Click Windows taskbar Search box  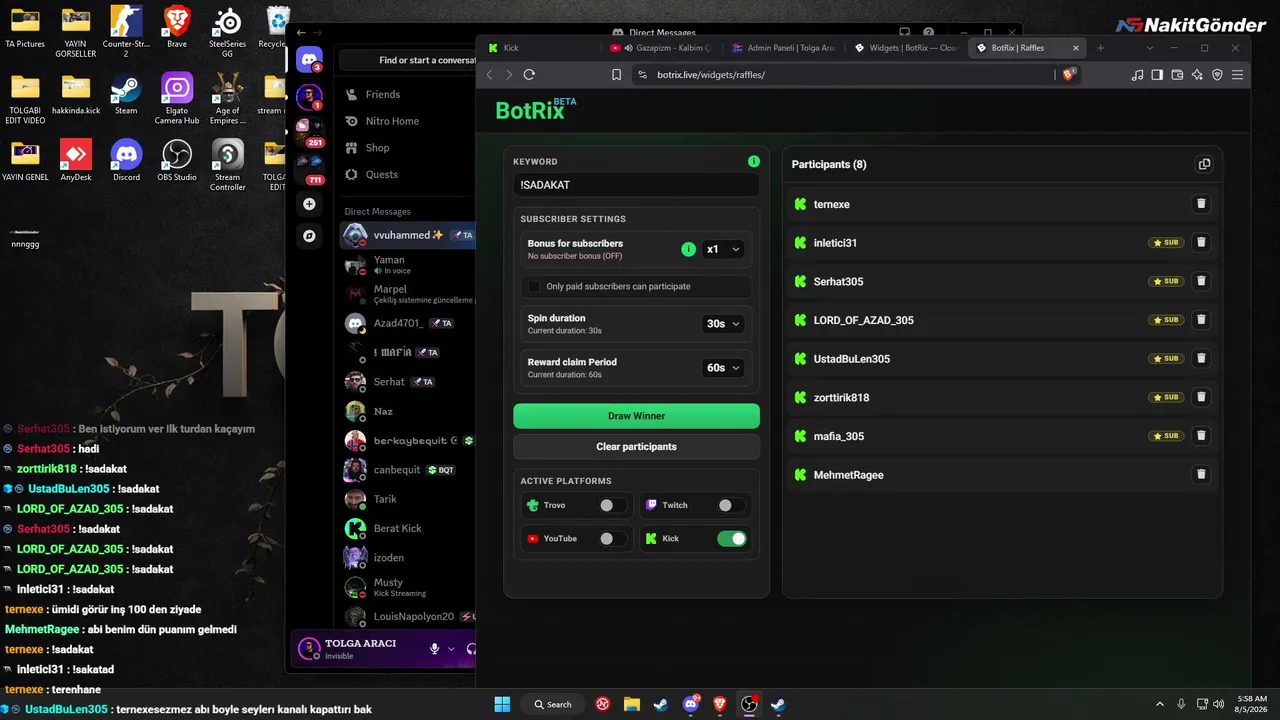553,704
